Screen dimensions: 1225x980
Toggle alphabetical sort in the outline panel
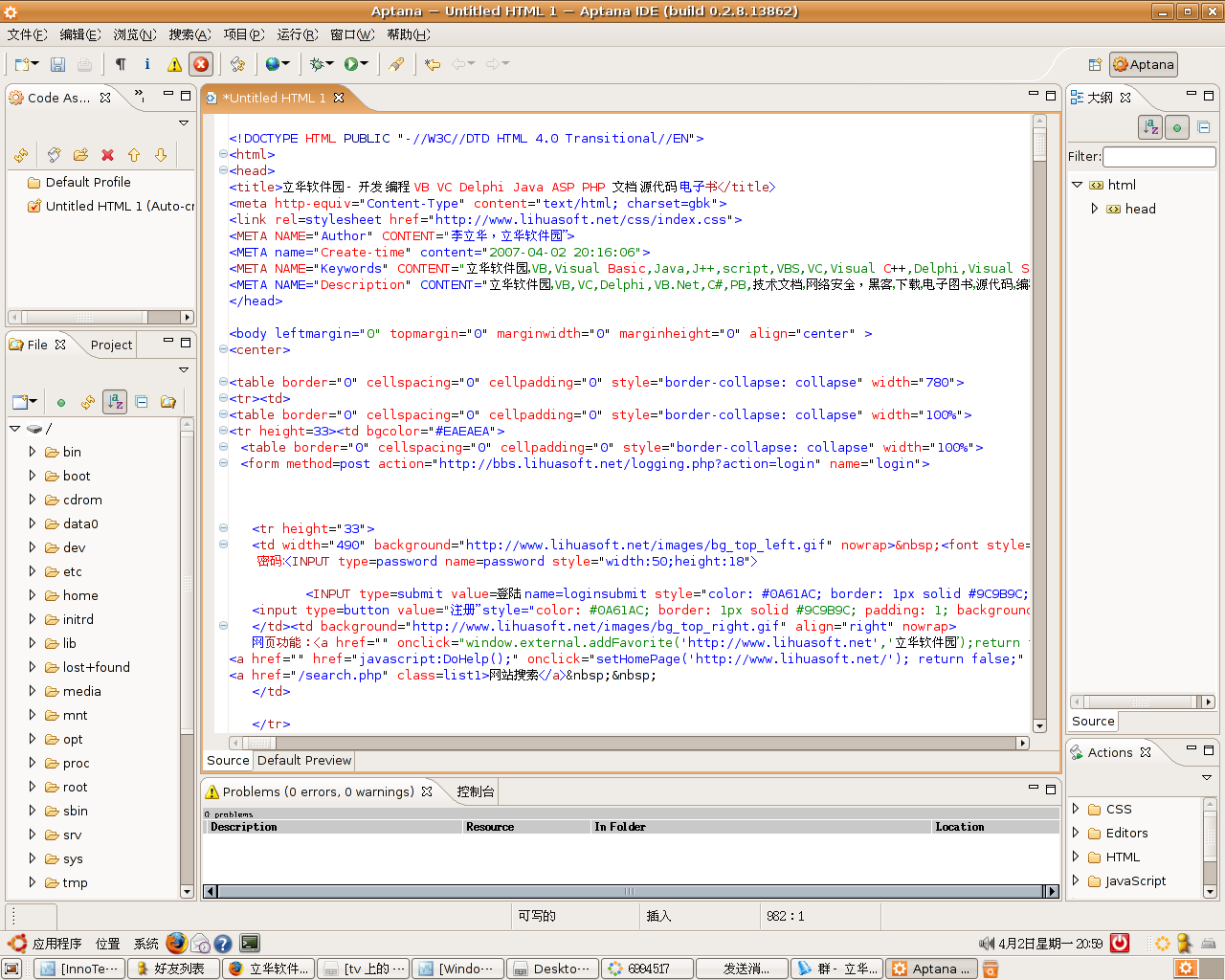tap(1149, 127)
